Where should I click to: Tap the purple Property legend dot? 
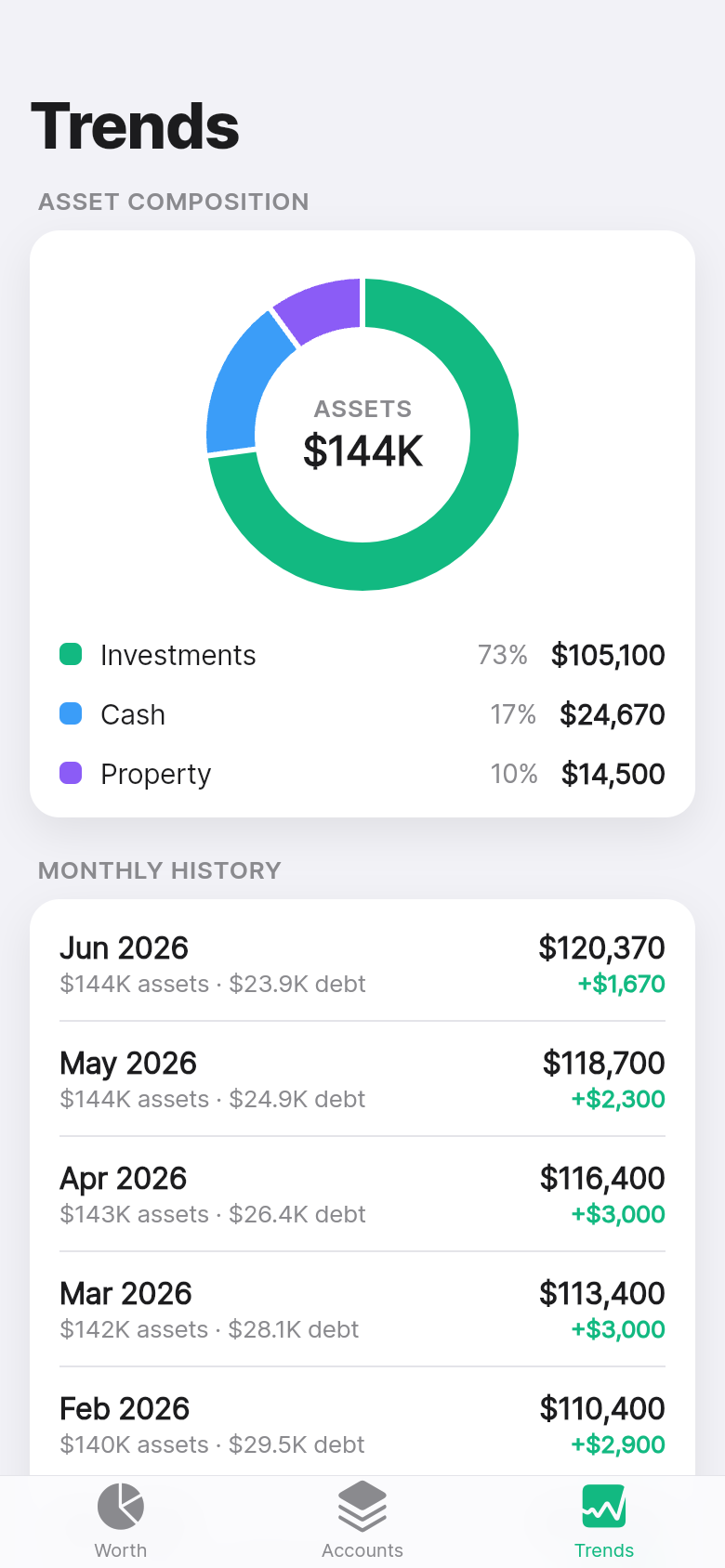tap(71, 773)
